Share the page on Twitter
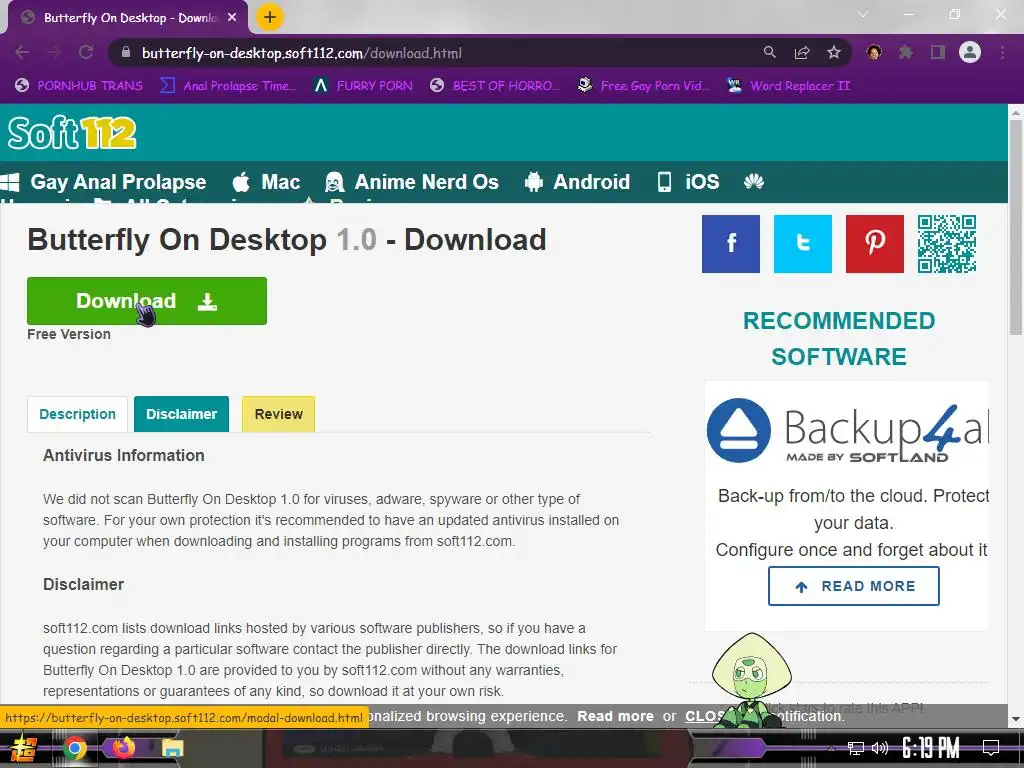 803,244
